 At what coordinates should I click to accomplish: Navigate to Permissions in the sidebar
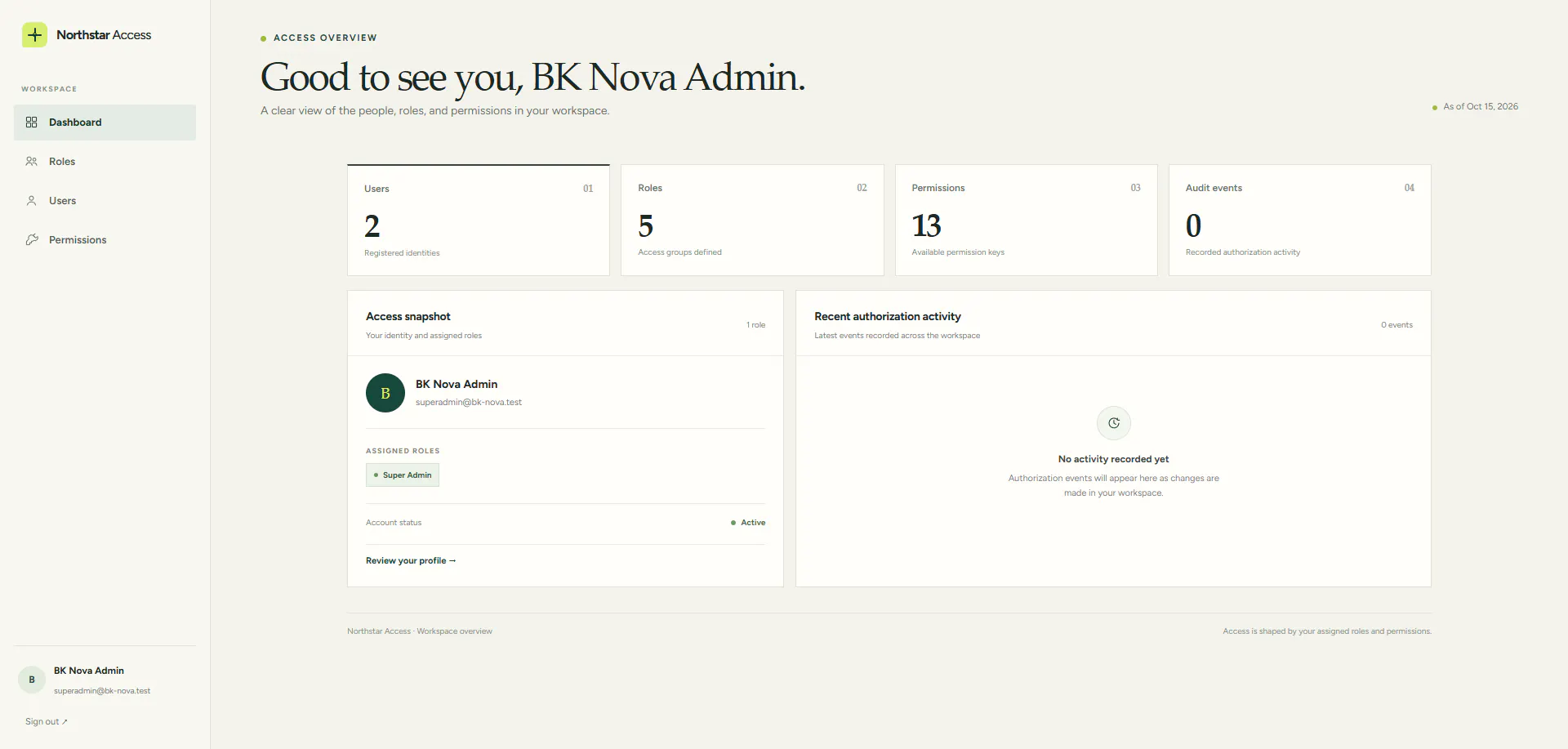pyautogui.click(x=105, y=240)
